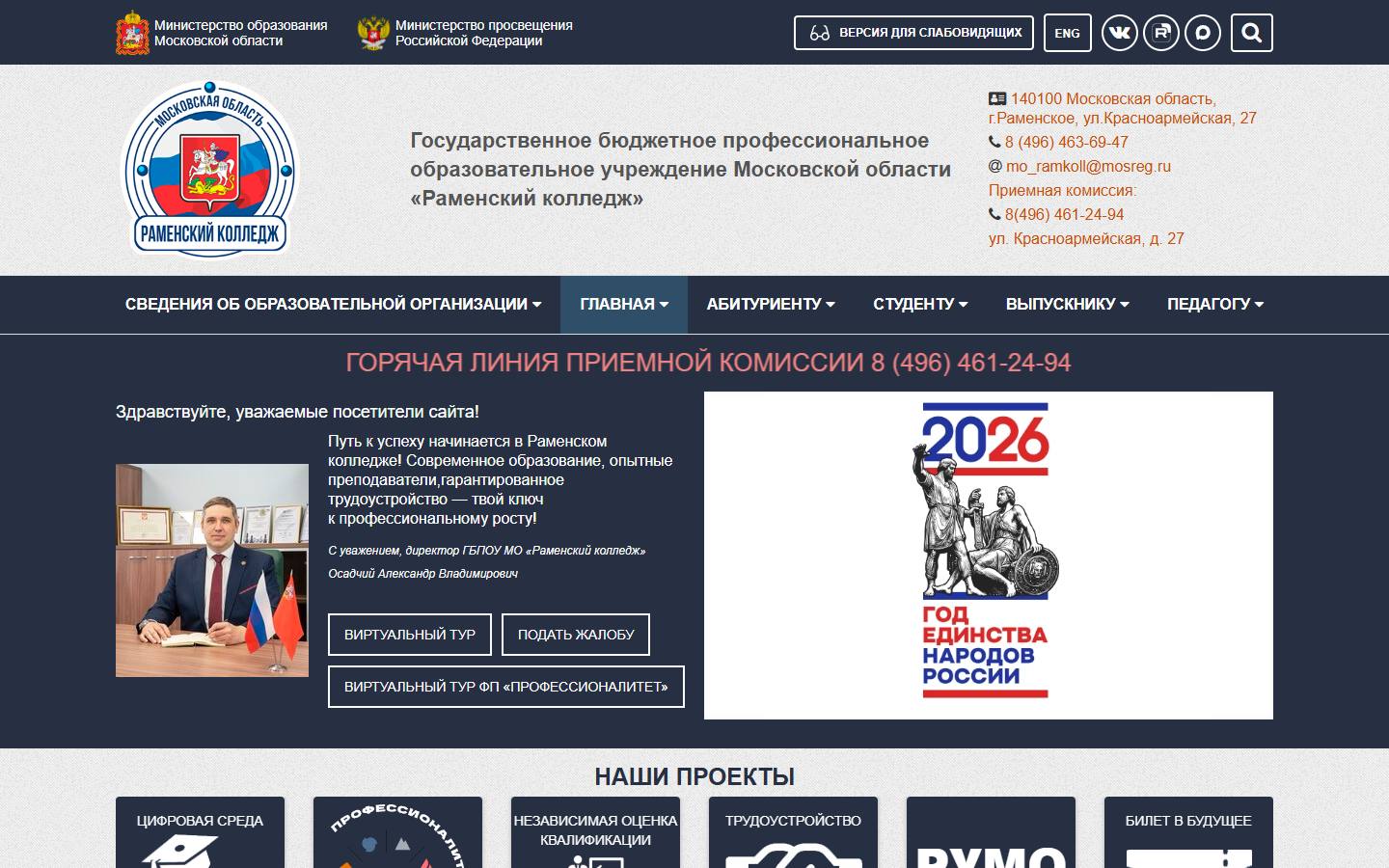Viewport: 1389px width, 868px height.
Task: Click the Наши проекты heading
Action: 694,776
